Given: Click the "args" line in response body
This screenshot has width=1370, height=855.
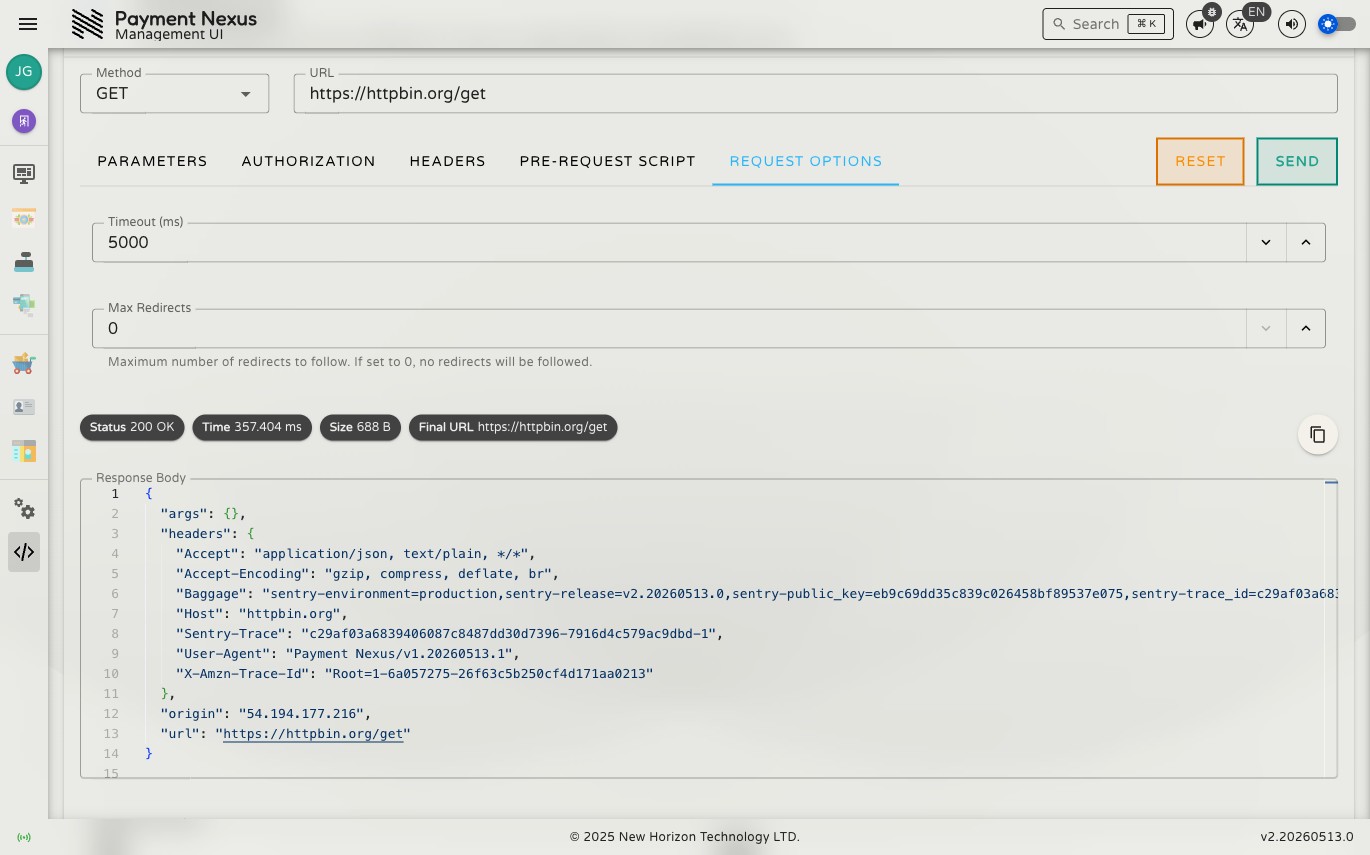Looking at the screenshot, I should point(203,514).
